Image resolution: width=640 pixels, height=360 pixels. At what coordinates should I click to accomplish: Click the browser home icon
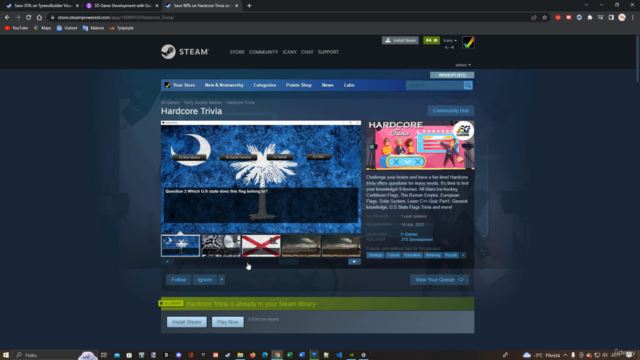click(x=39, y=18)
